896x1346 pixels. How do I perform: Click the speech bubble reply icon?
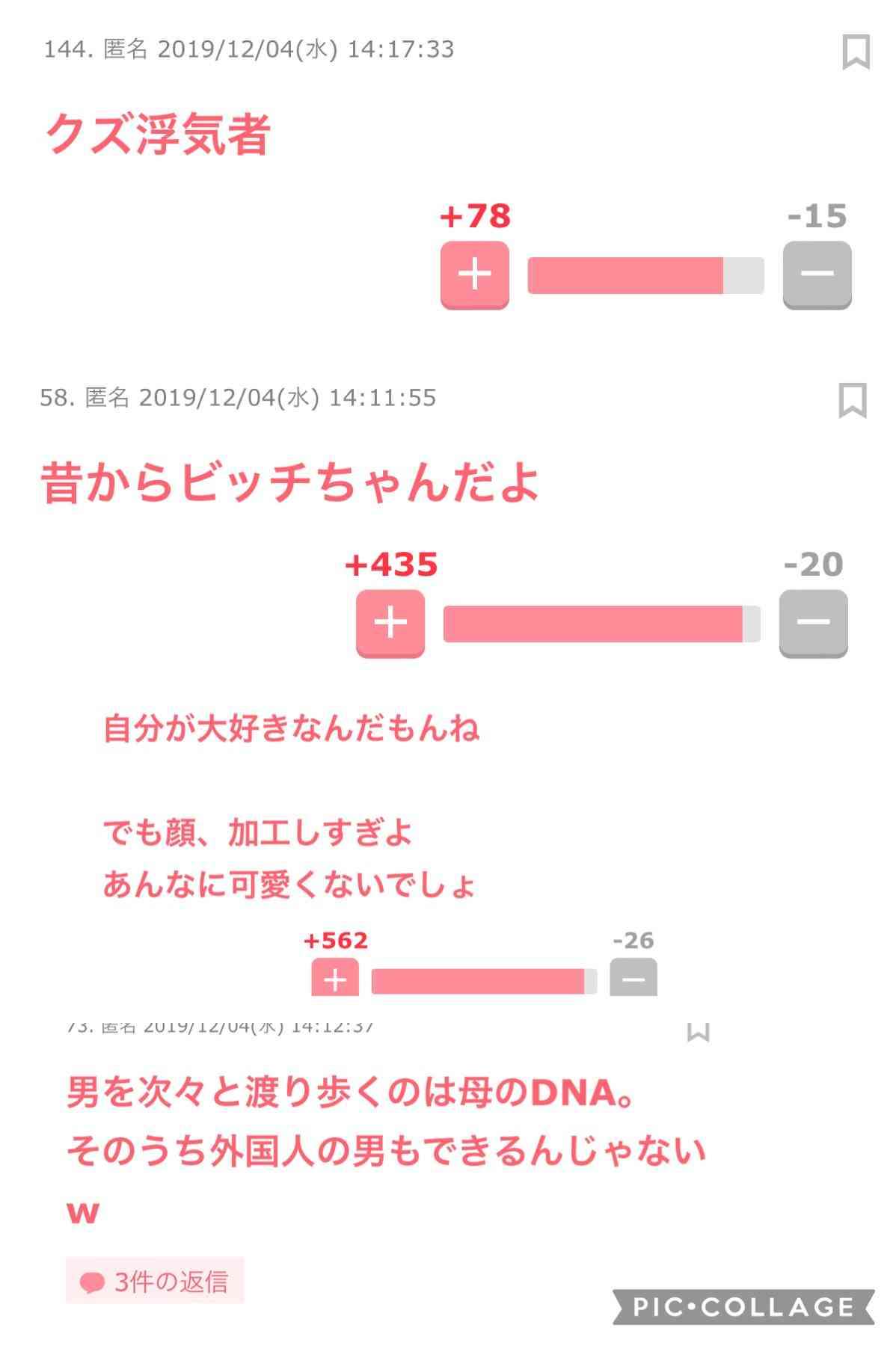92,1283
